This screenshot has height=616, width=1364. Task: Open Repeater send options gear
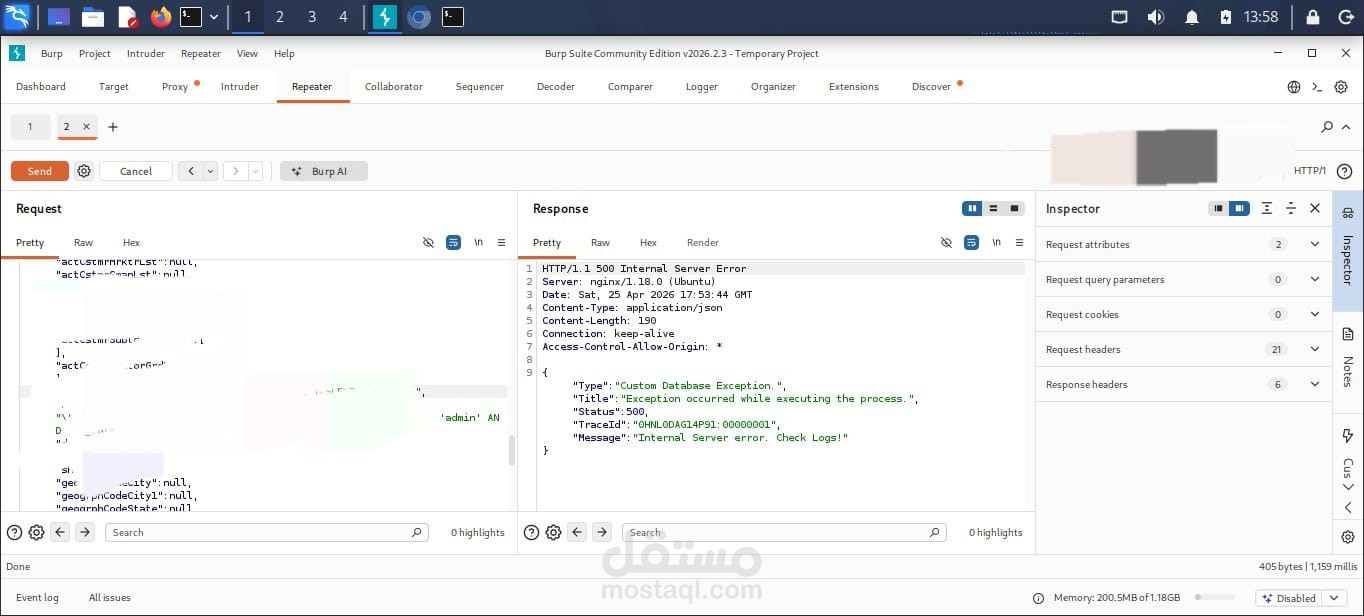84,171
